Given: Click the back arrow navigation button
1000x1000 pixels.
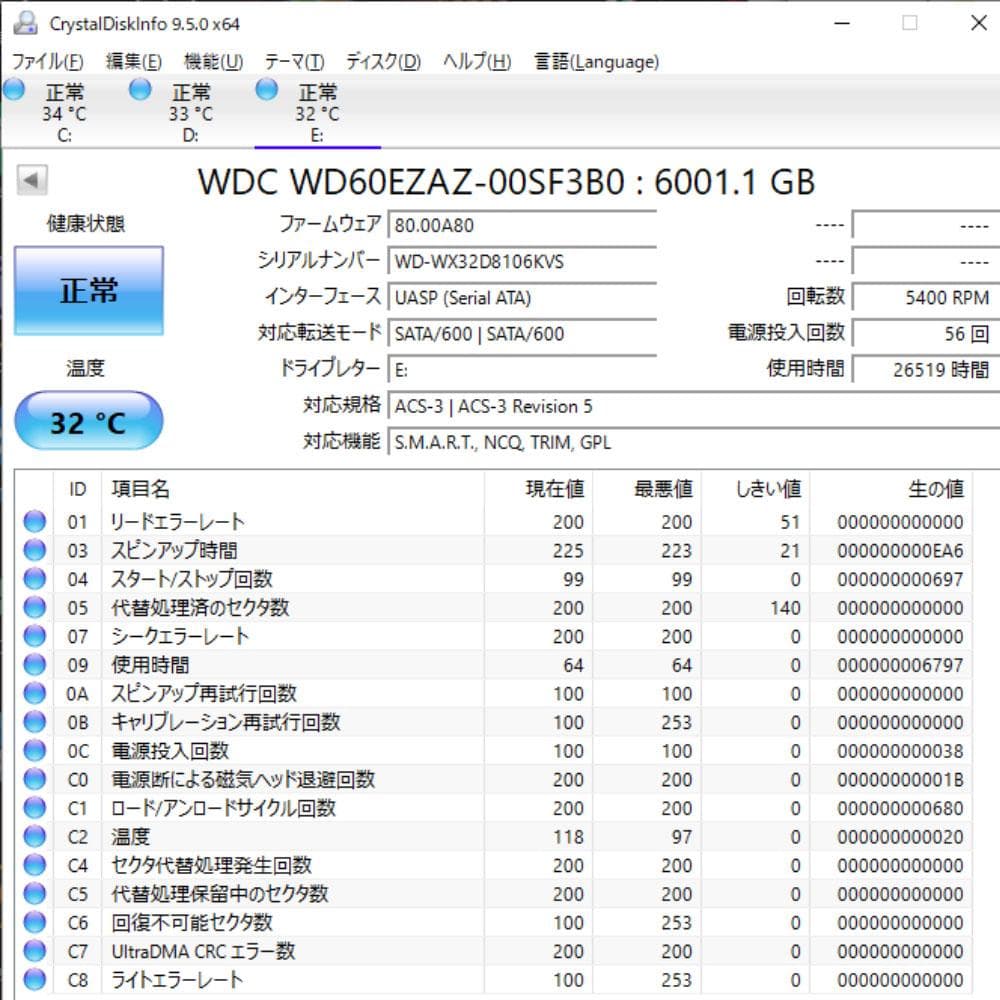Looking at the screenshot, I should [x=32, y=180].
